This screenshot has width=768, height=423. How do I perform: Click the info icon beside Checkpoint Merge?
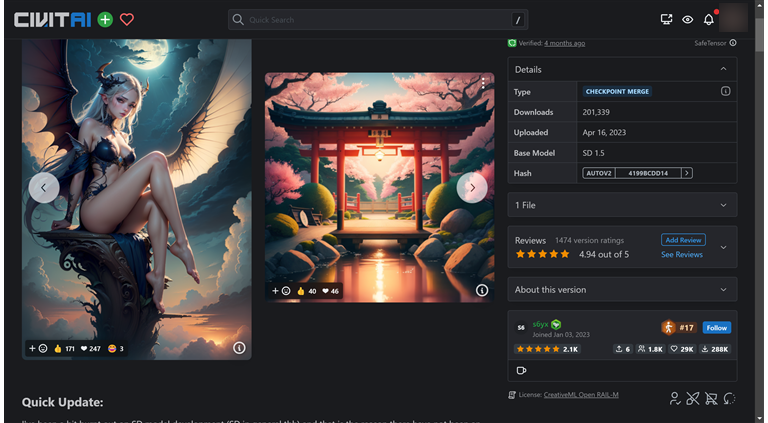725,91
